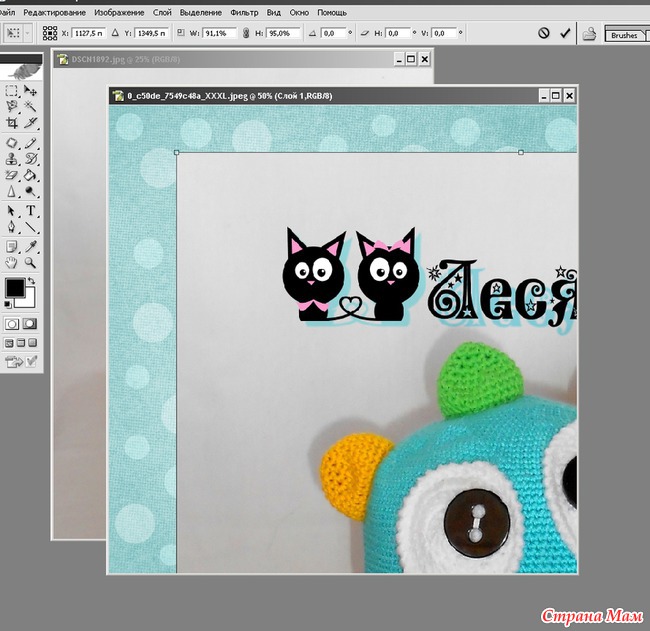Select the Crop tool

[11, 122]
